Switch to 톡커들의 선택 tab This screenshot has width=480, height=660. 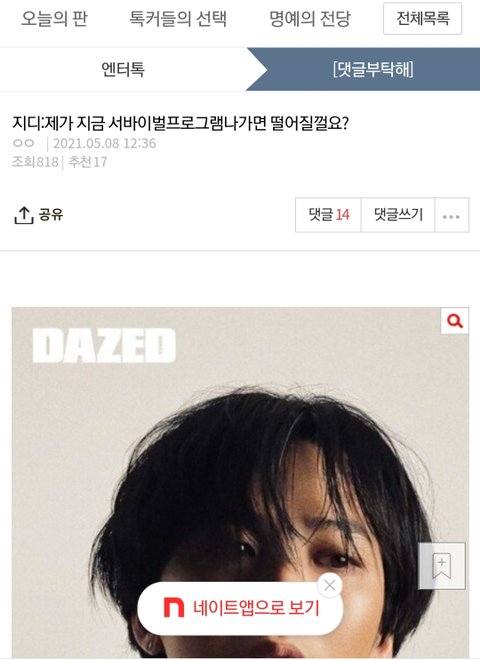[178, 19]
